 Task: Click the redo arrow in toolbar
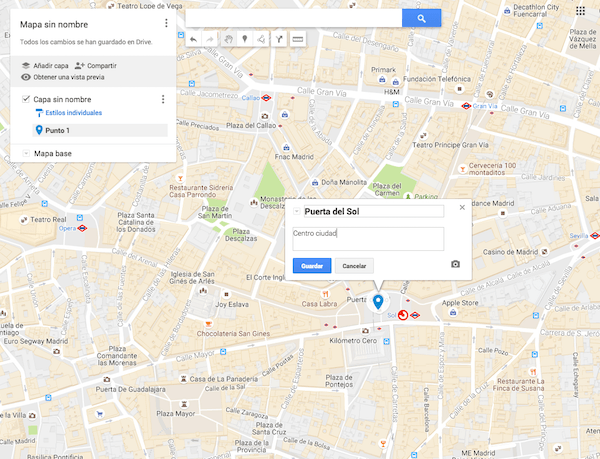tap(210, 39)
